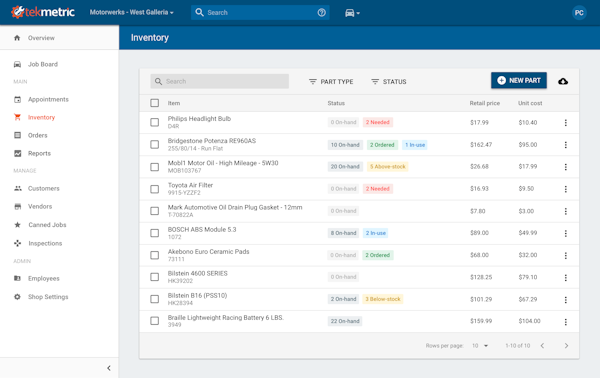Toggle the select-all checkbox in table header

click(x=155, y=103)
